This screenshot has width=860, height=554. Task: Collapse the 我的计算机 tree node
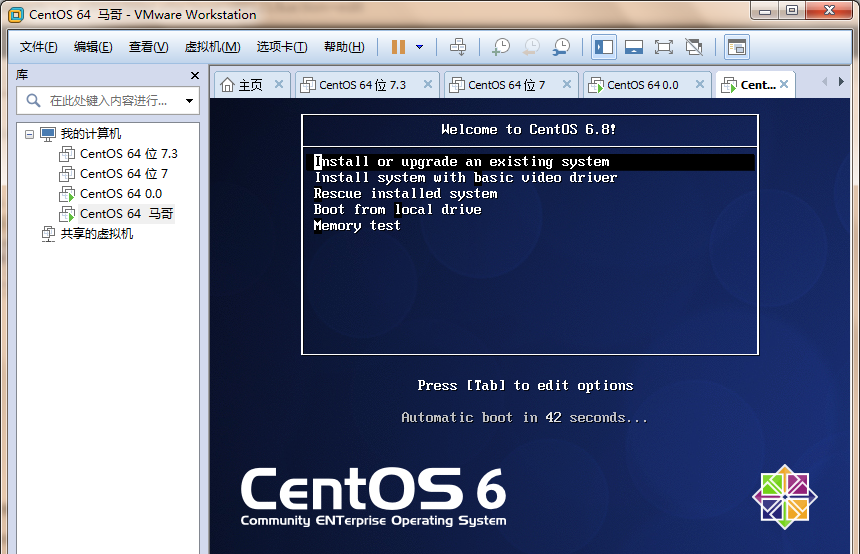click(30, 134)
